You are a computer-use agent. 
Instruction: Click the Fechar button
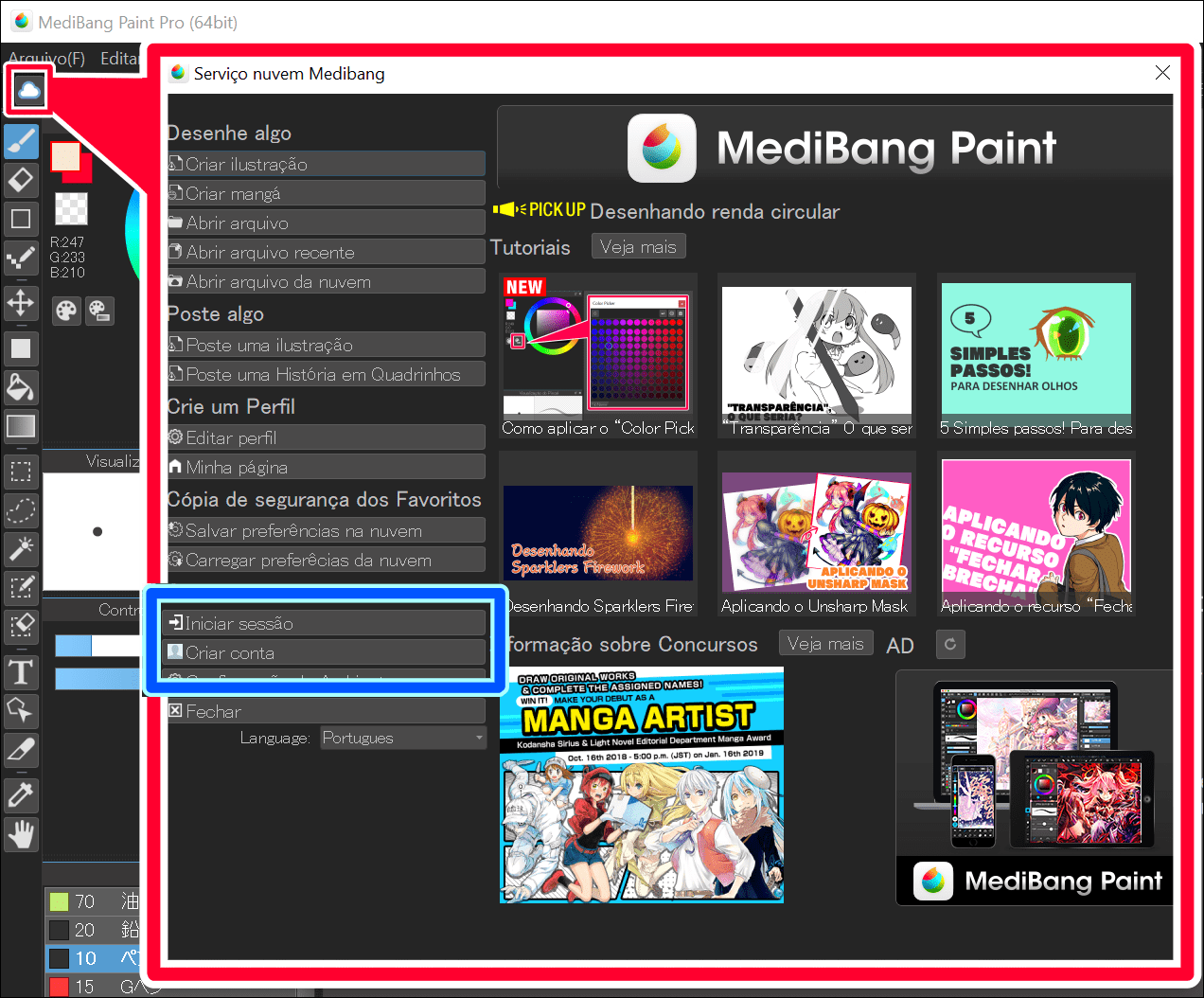[x=327, y=711]
